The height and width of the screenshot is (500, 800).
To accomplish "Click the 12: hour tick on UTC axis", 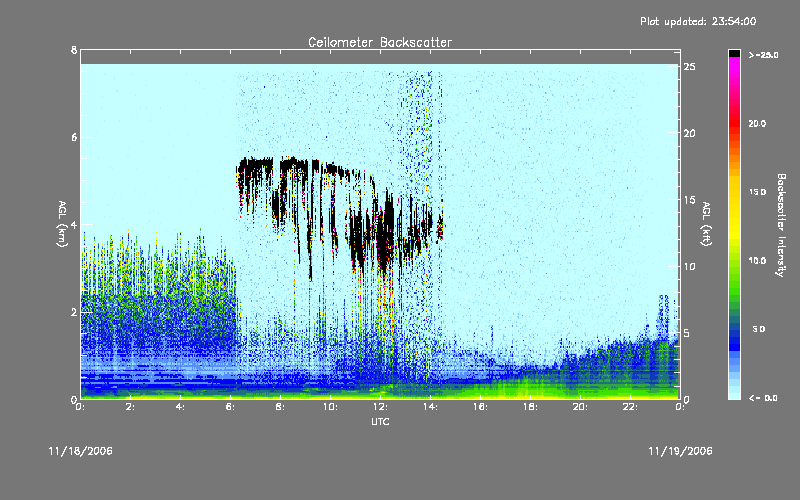I will (380, 407).
